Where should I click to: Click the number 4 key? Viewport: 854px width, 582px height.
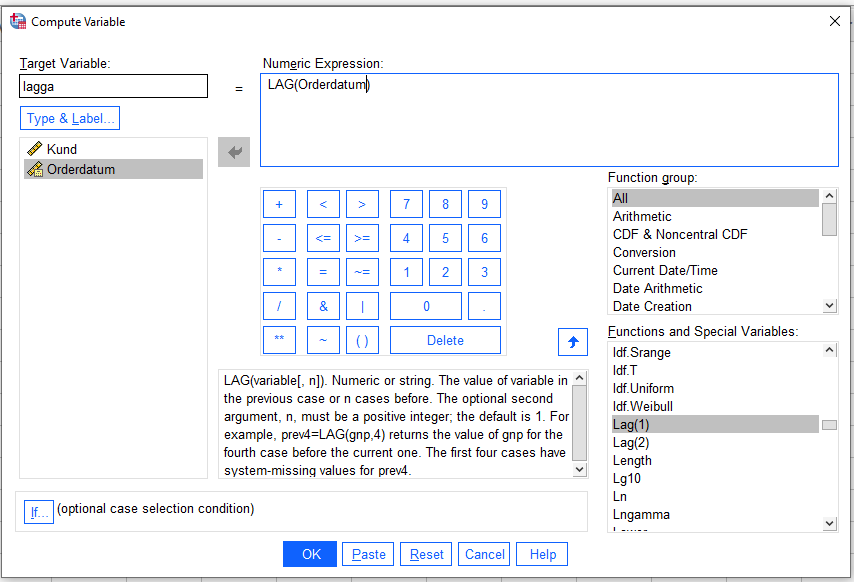406,238
